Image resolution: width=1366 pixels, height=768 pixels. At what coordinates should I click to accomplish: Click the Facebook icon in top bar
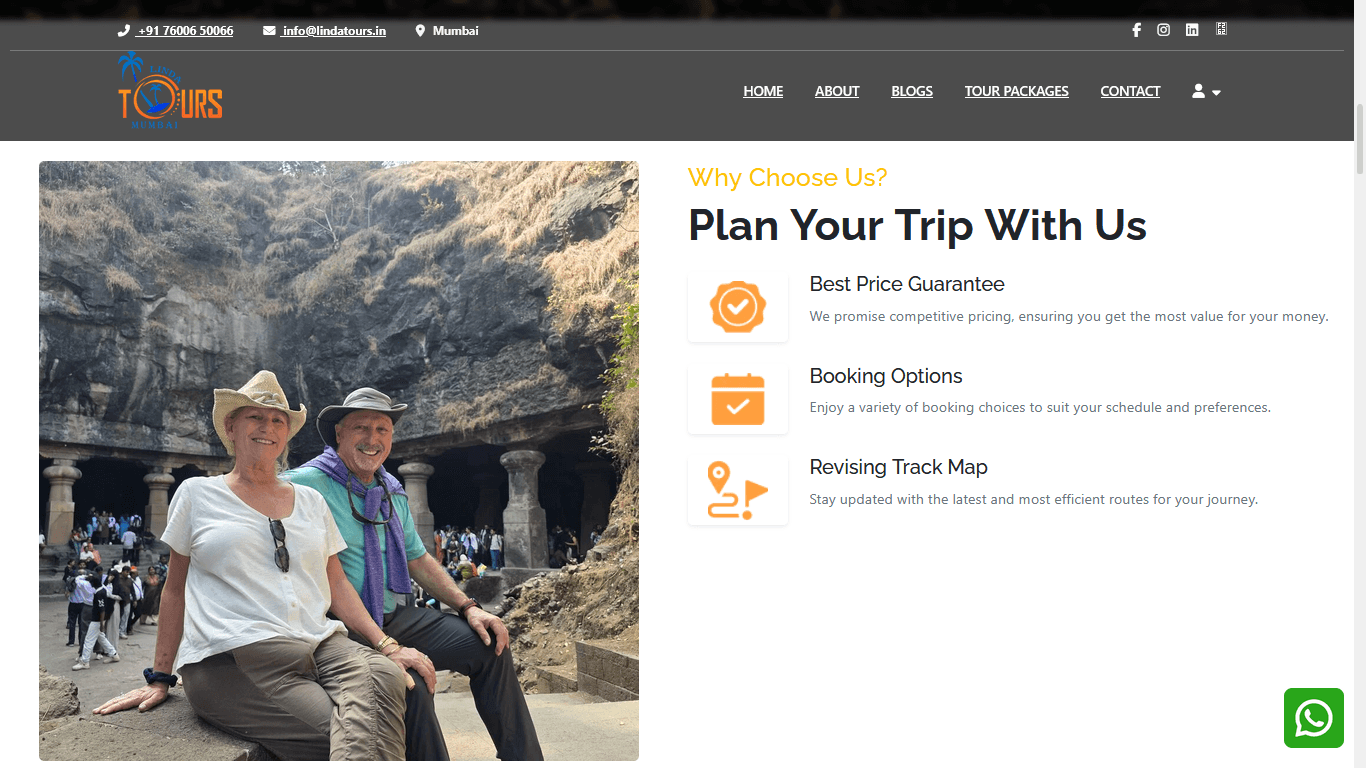click(1136, 30)
